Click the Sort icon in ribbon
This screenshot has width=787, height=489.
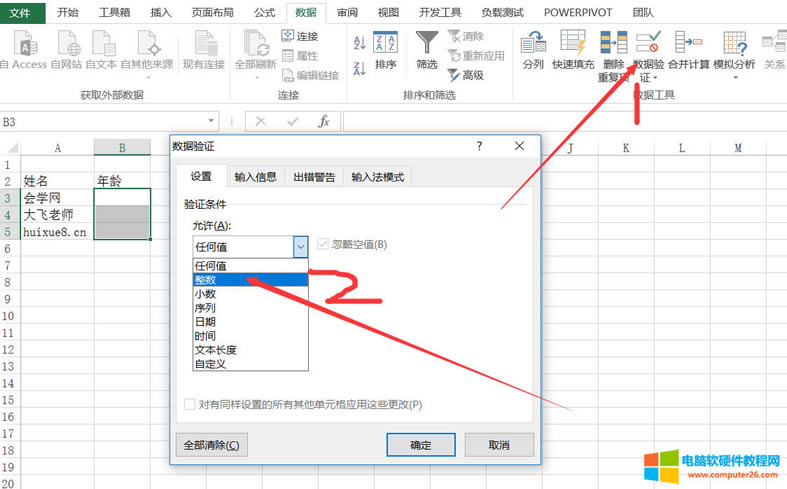coord(385,42)
